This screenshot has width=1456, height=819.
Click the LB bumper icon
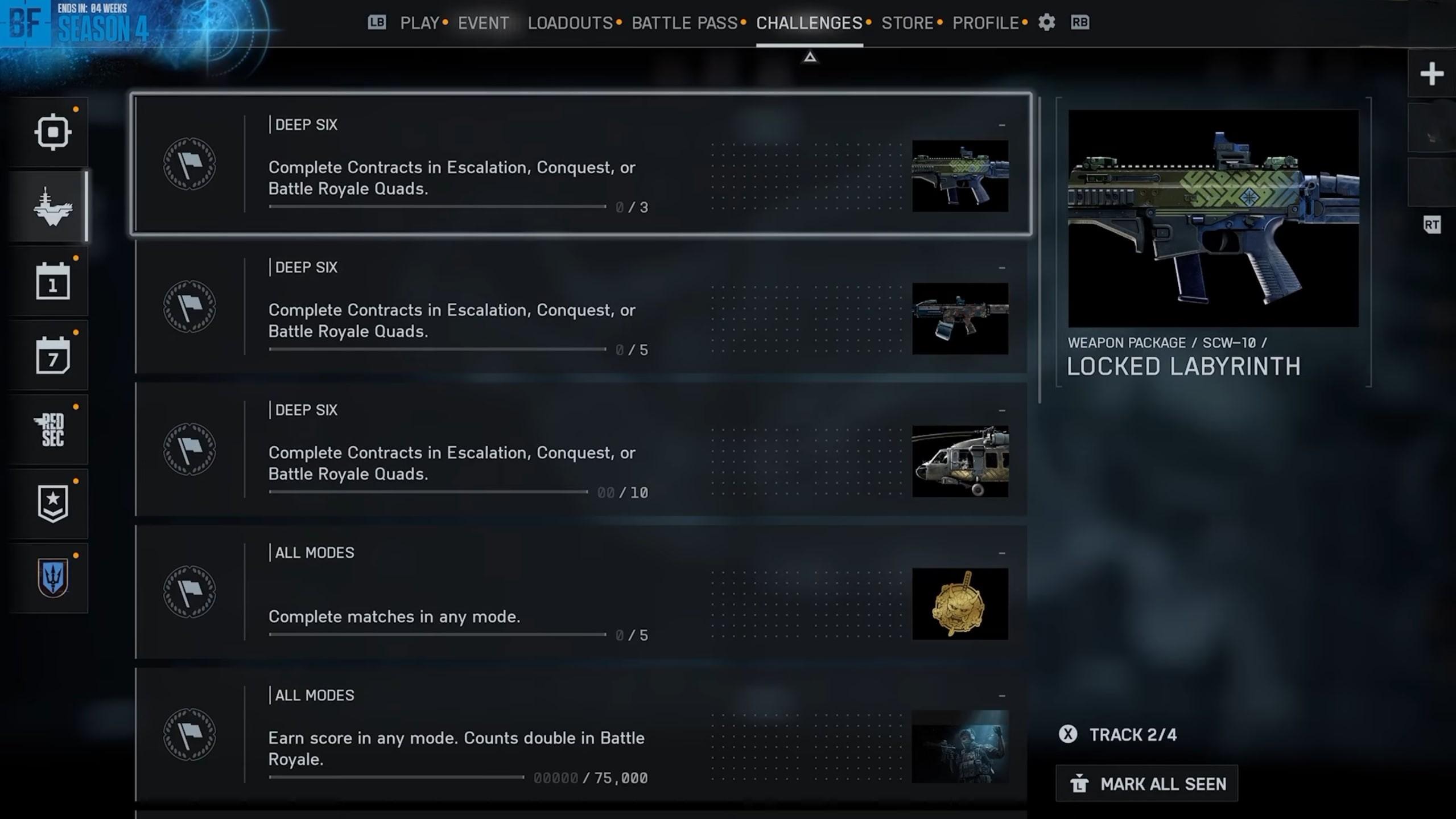377,22
